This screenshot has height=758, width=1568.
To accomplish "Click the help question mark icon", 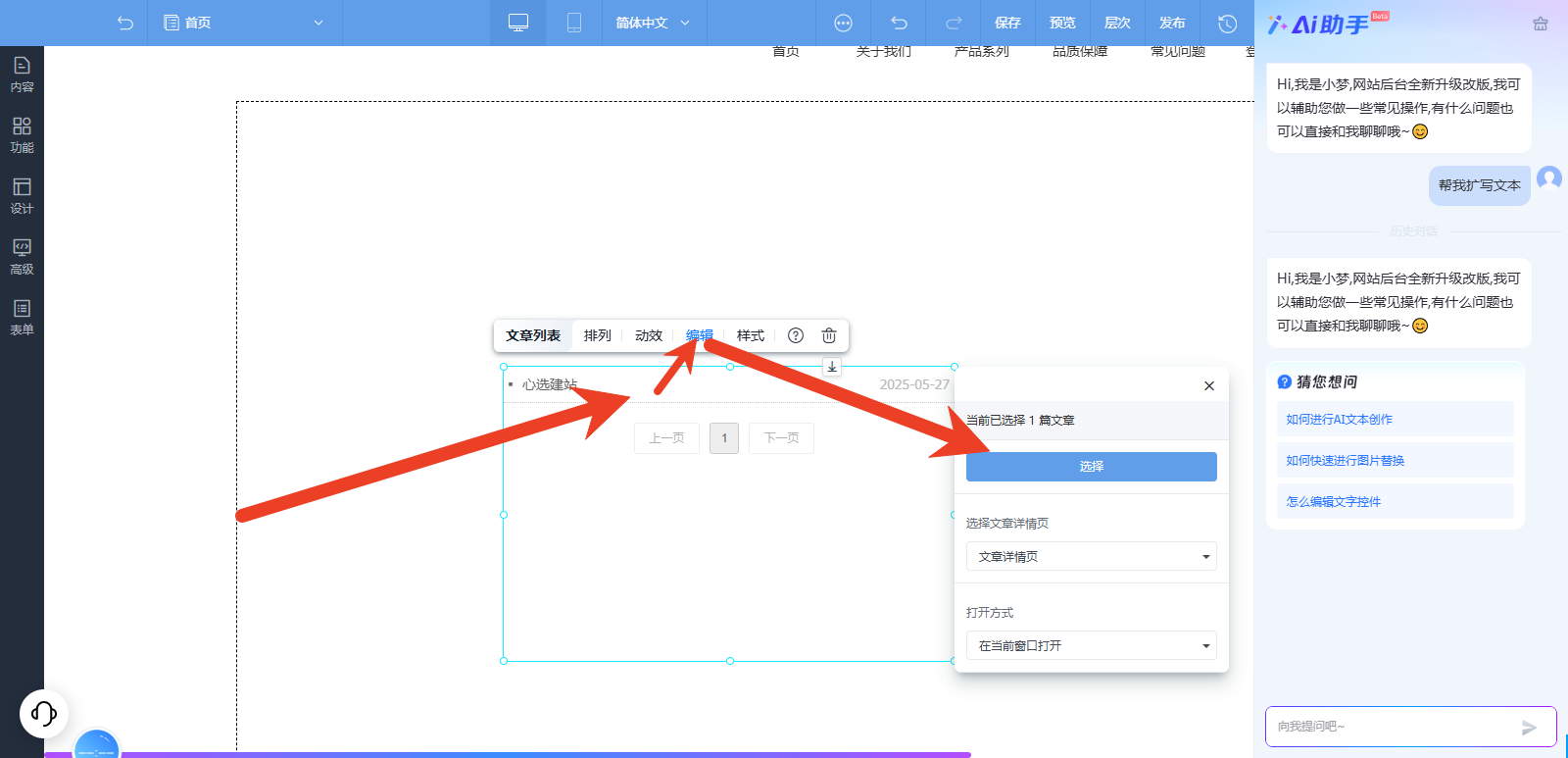I will 796,335.
